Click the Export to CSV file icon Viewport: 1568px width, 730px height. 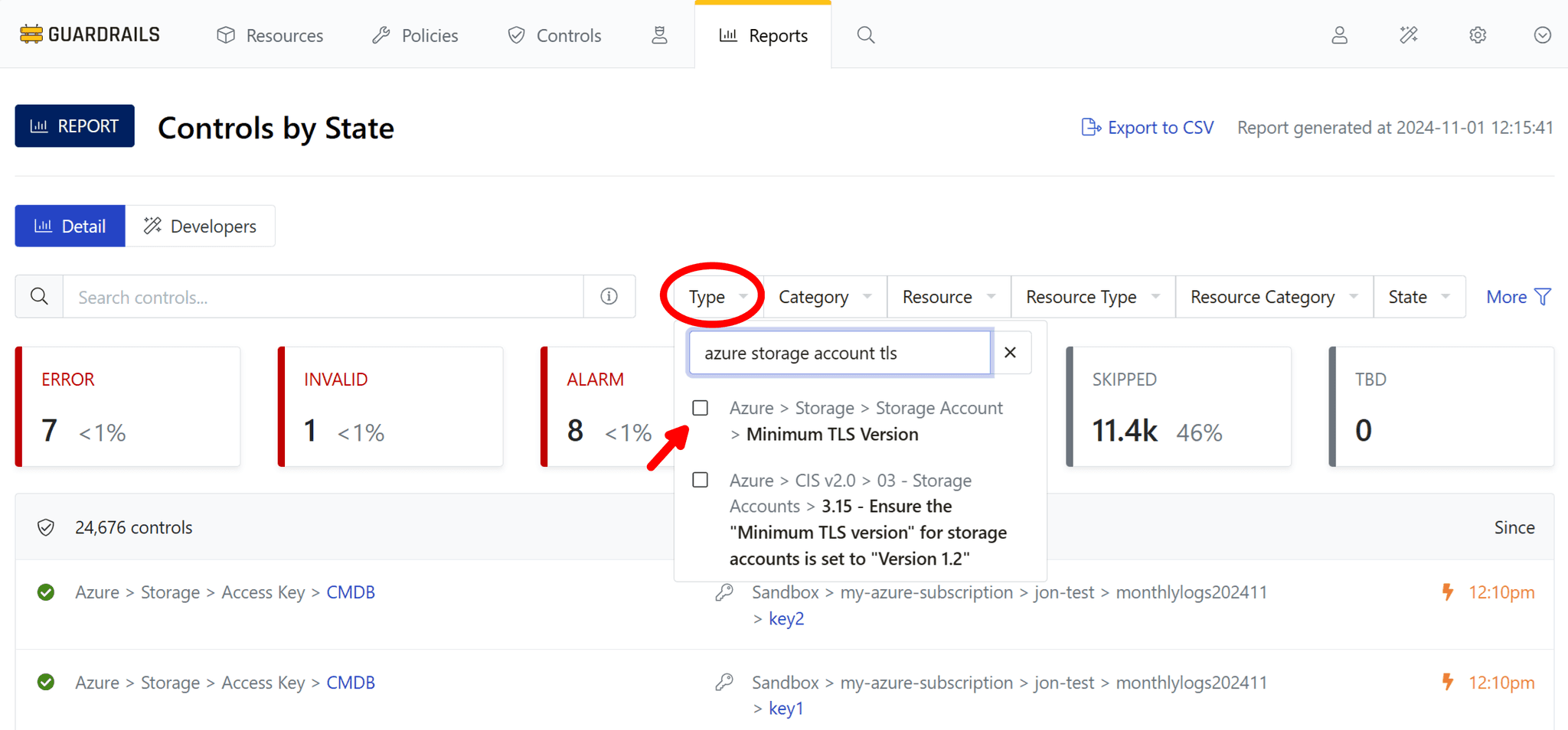tap(1090, 127)
